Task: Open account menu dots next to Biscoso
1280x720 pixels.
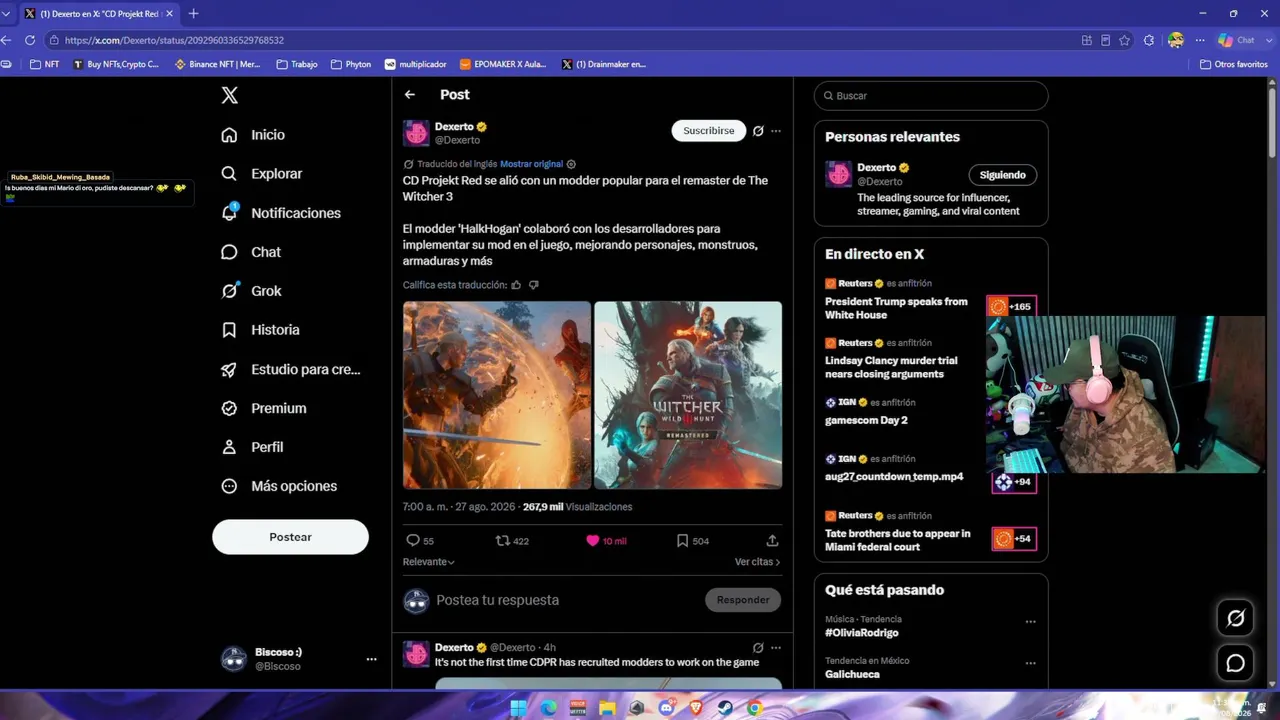Action: point(371,659)
